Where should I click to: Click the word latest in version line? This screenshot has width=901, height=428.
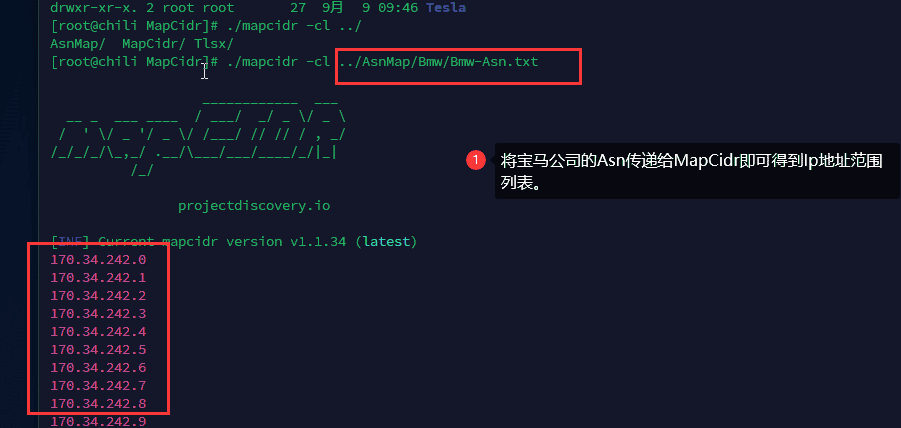point(387,242)
